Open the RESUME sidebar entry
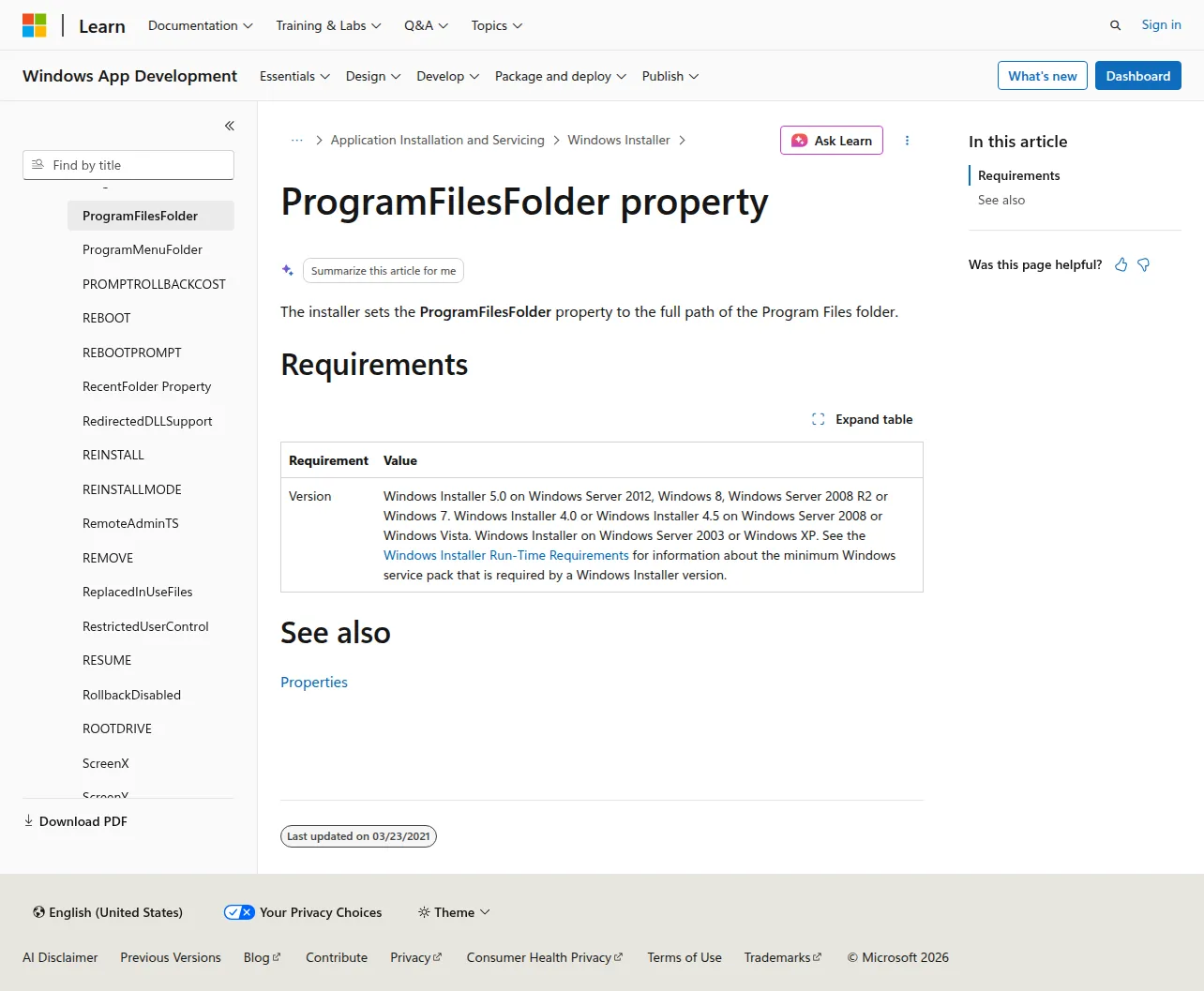The image size is (1204, 991). (107, 660)
